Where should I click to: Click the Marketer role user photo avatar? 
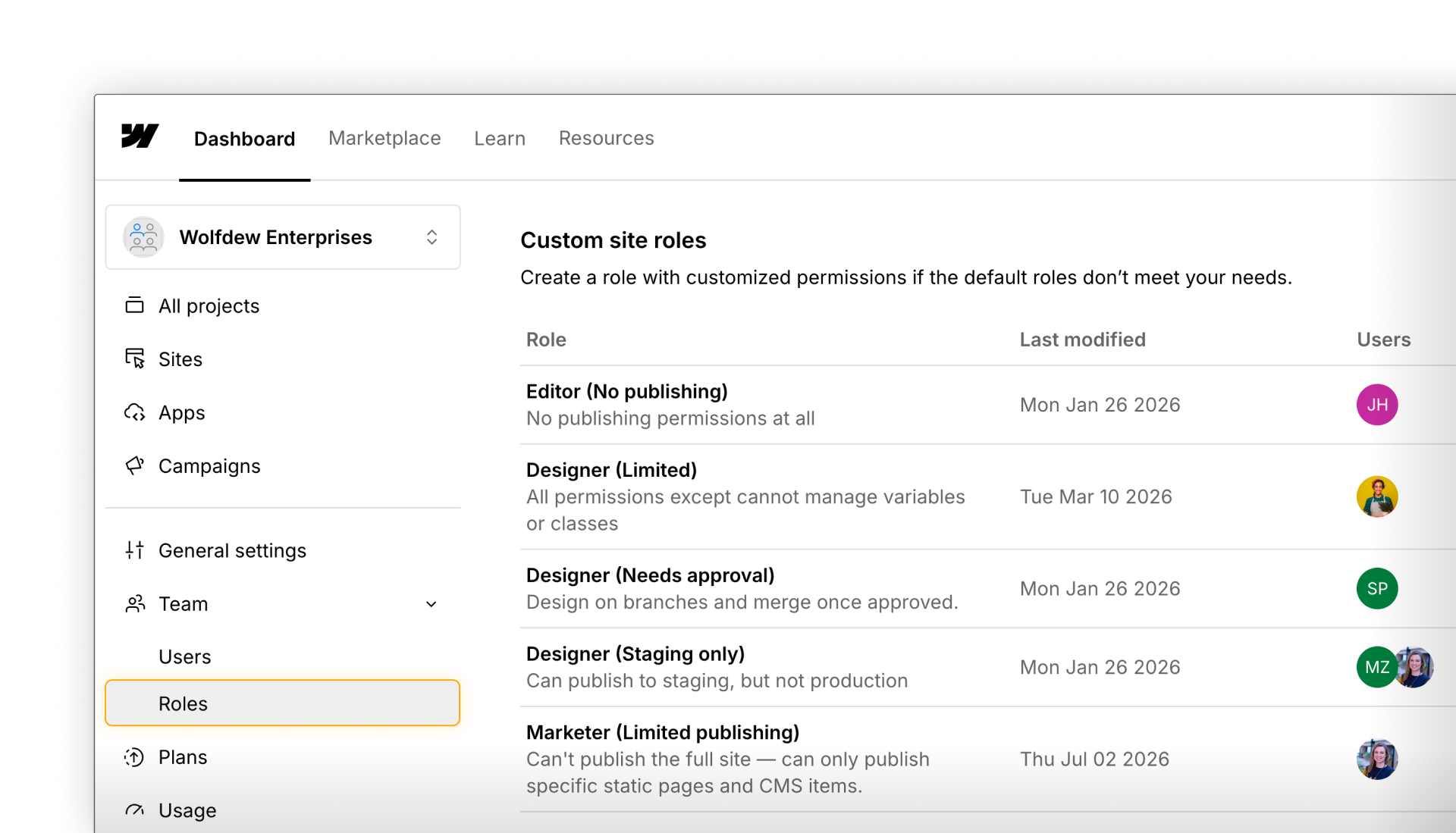tap(1377, 759)
